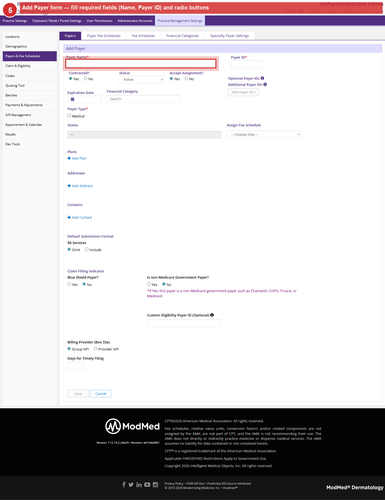Click the Optional Payer IDs info icon
Screen dimensions: 385x500
263,78
